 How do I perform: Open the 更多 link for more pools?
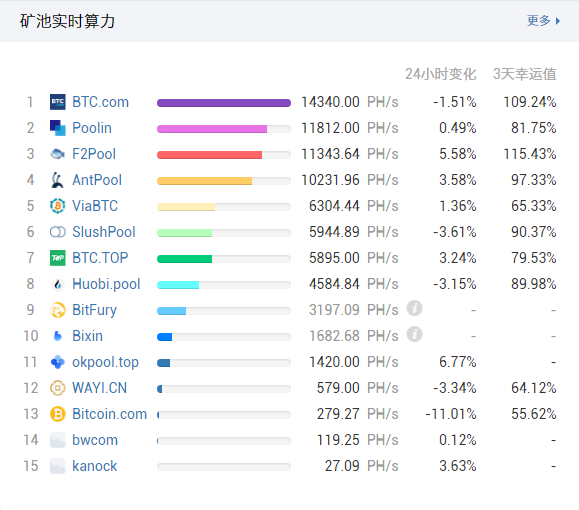click(x=543, y=21)
